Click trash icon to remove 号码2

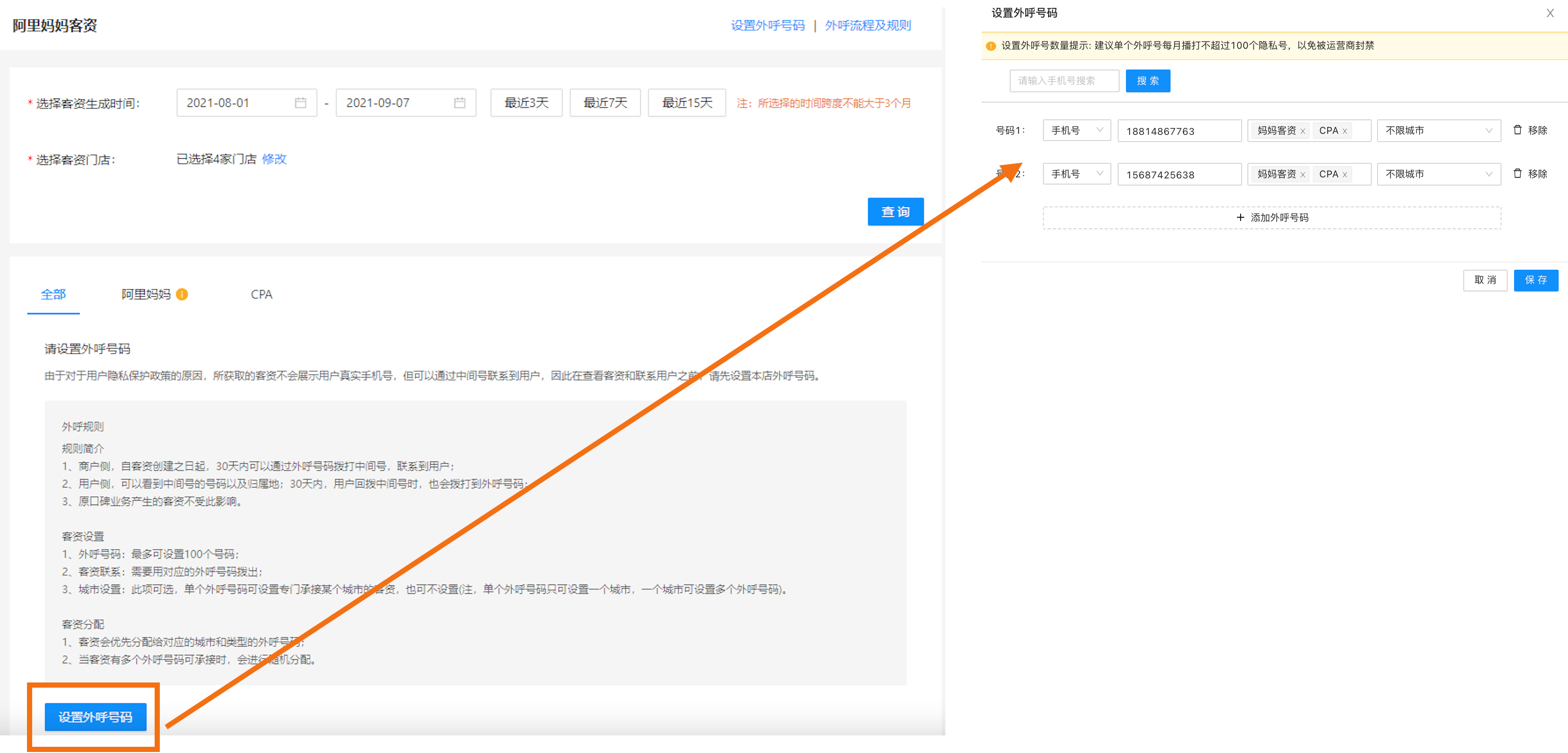tap(1517, 174)
